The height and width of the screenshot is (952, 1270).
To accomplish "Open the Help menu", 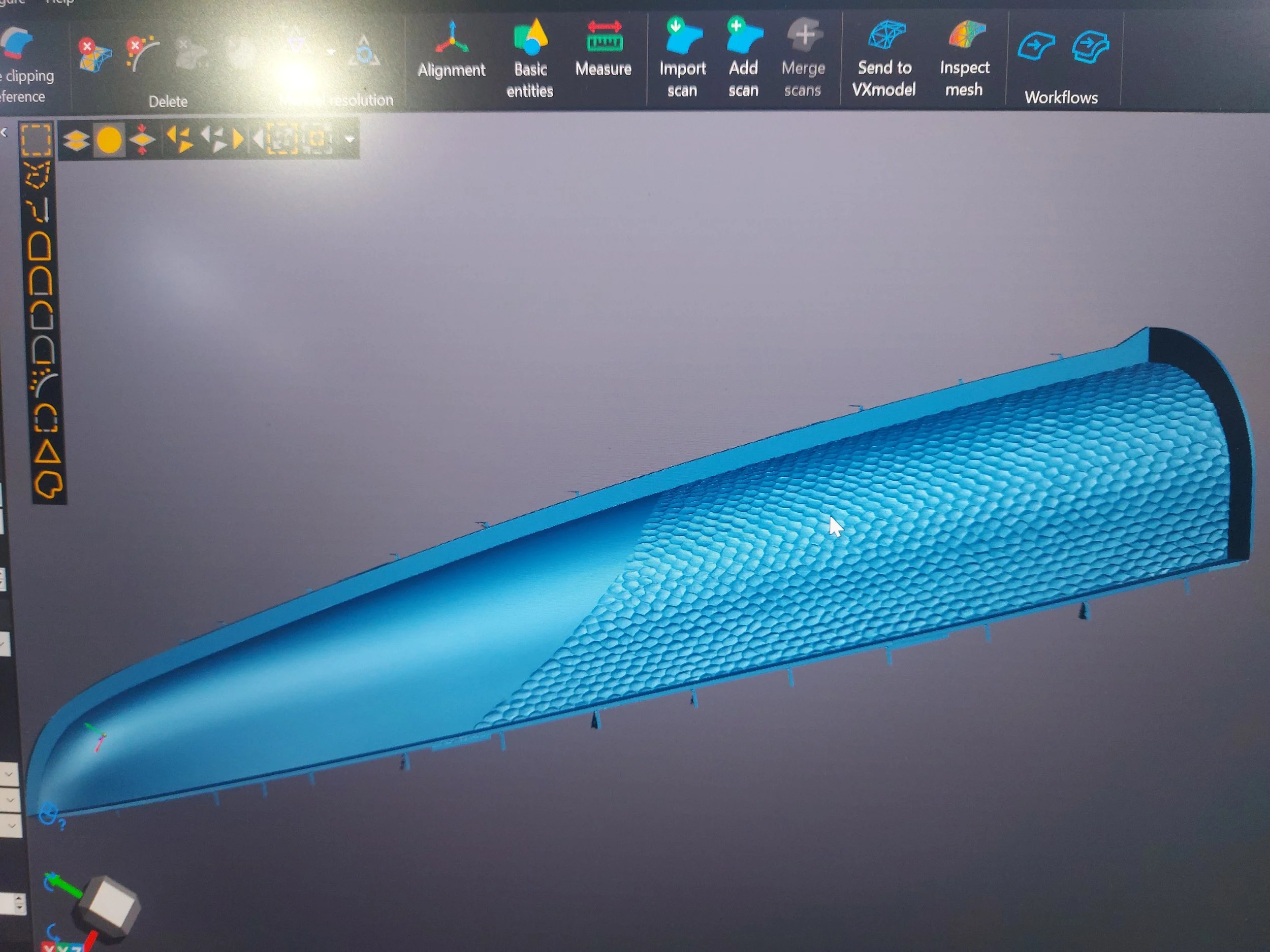I will (x=59, y=3).
